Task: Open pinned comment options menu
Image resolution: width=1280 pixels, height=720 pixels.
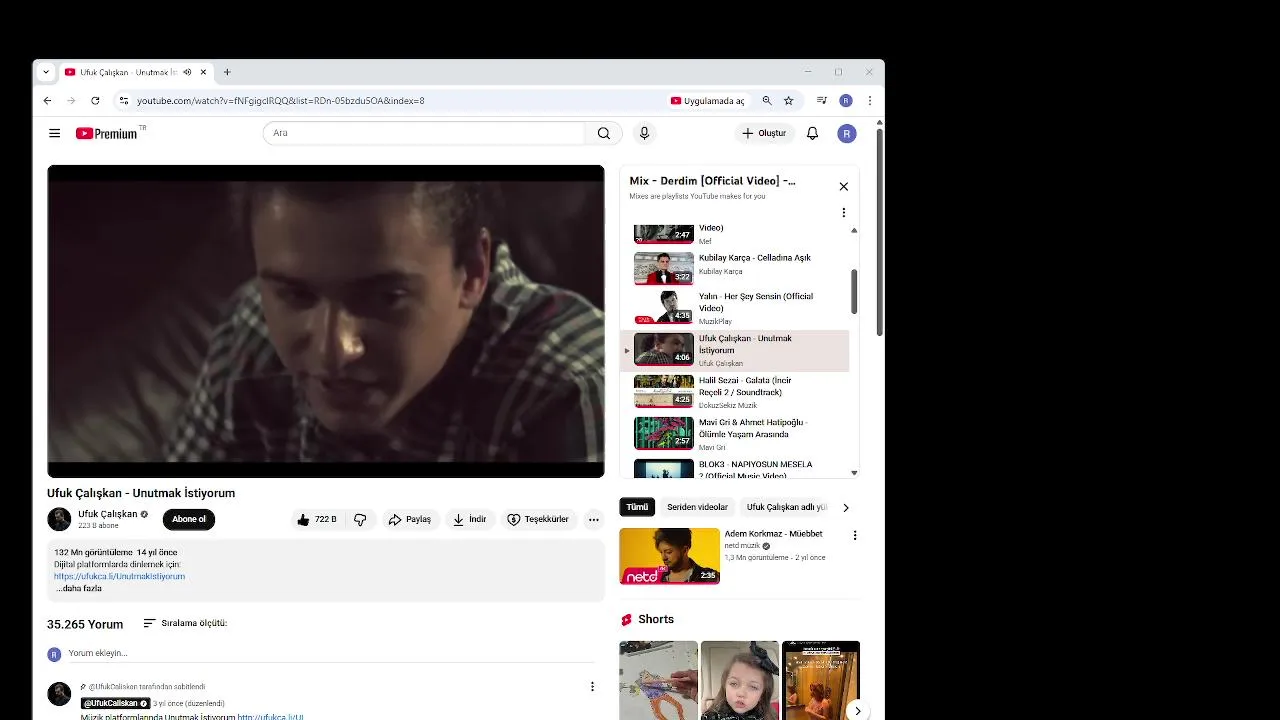Action: point(592,687)
